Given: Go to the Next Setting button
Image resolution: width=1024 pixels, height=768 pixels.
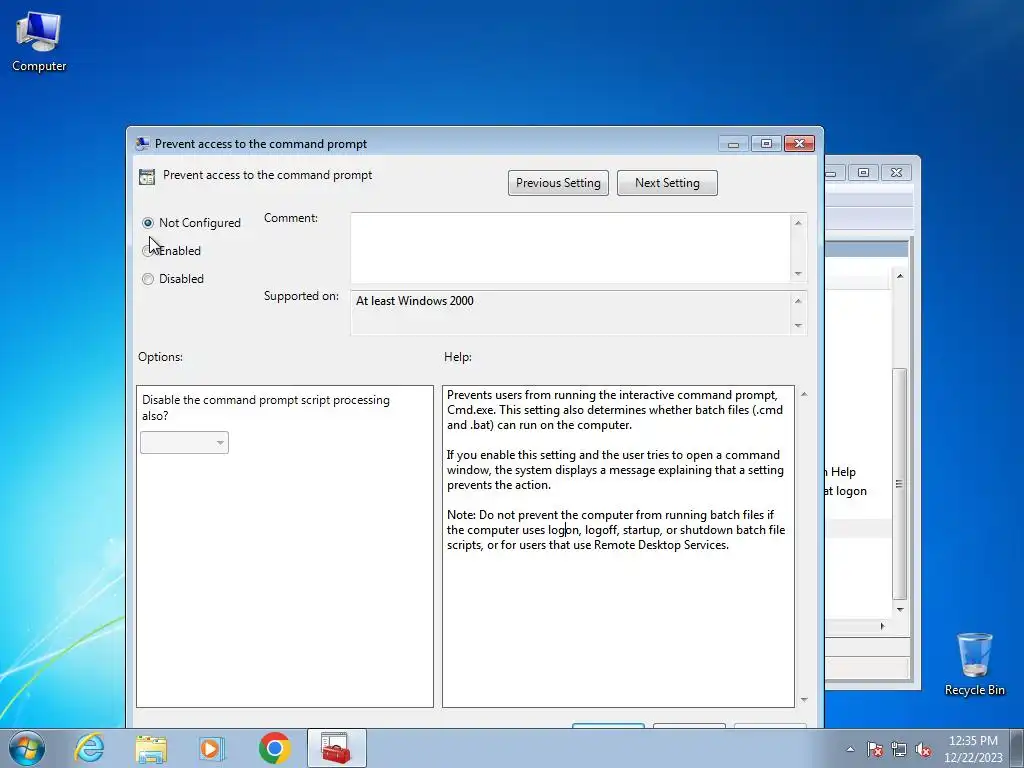Looking at the screenshot, I should [667, 183].
